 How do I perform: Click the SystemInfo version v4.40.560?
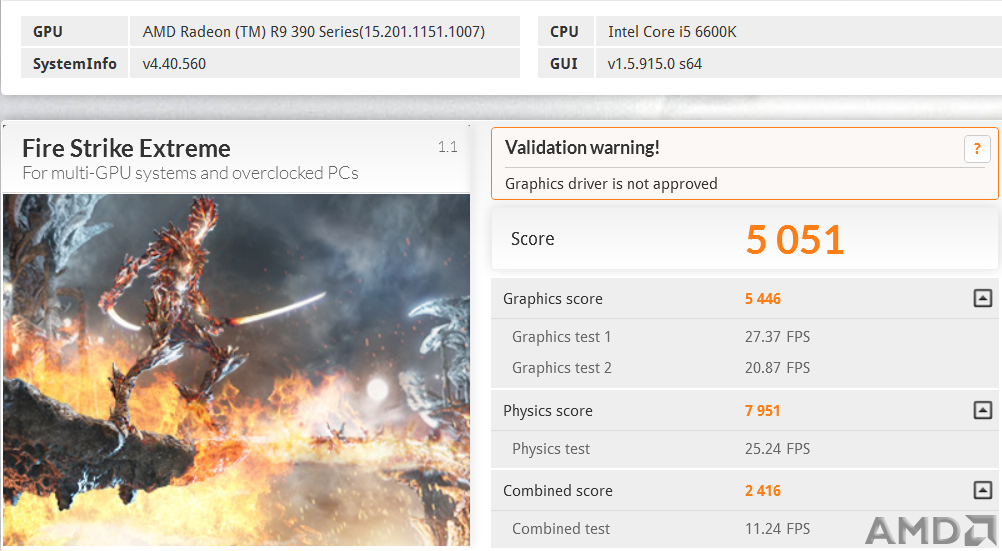(174, 64)
